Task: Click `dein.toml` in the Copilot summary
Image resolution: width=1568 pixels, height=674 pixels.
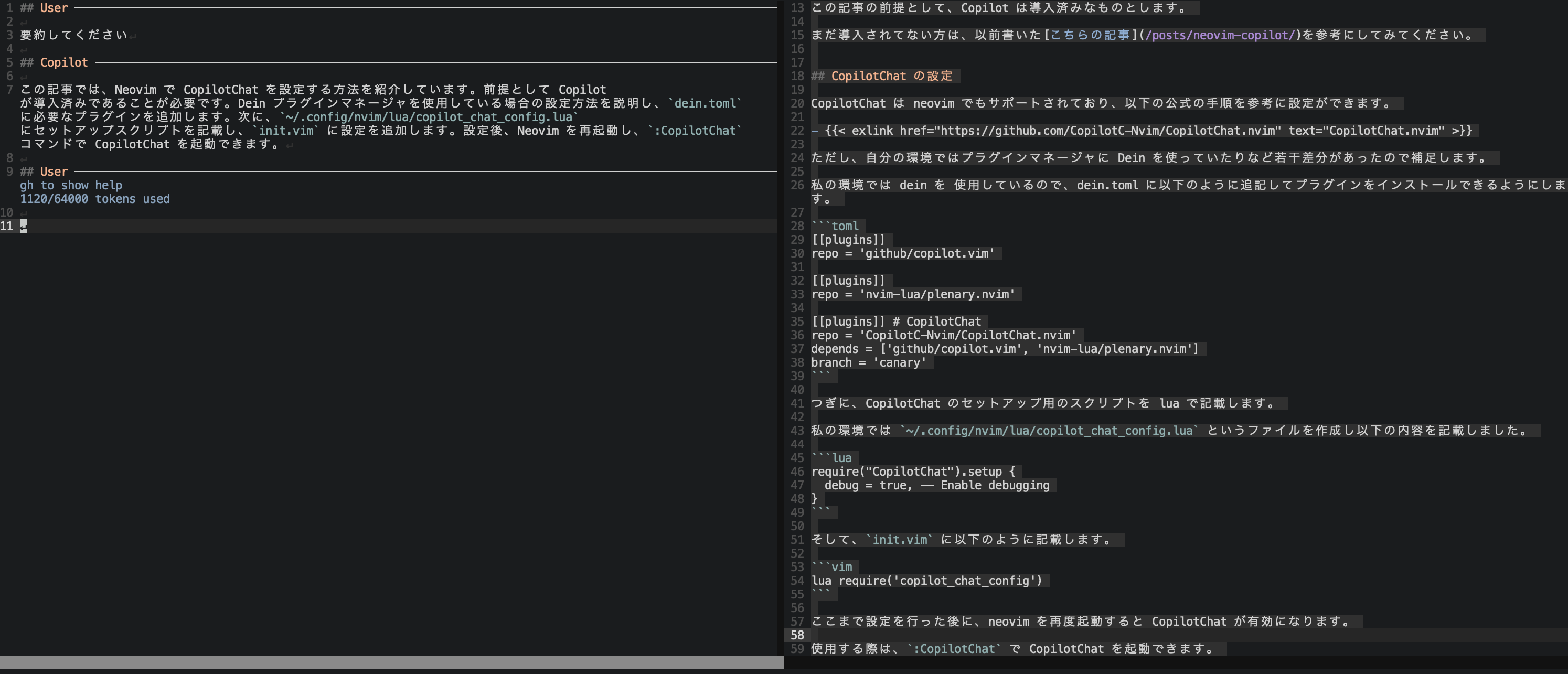Action: [706, 103]
